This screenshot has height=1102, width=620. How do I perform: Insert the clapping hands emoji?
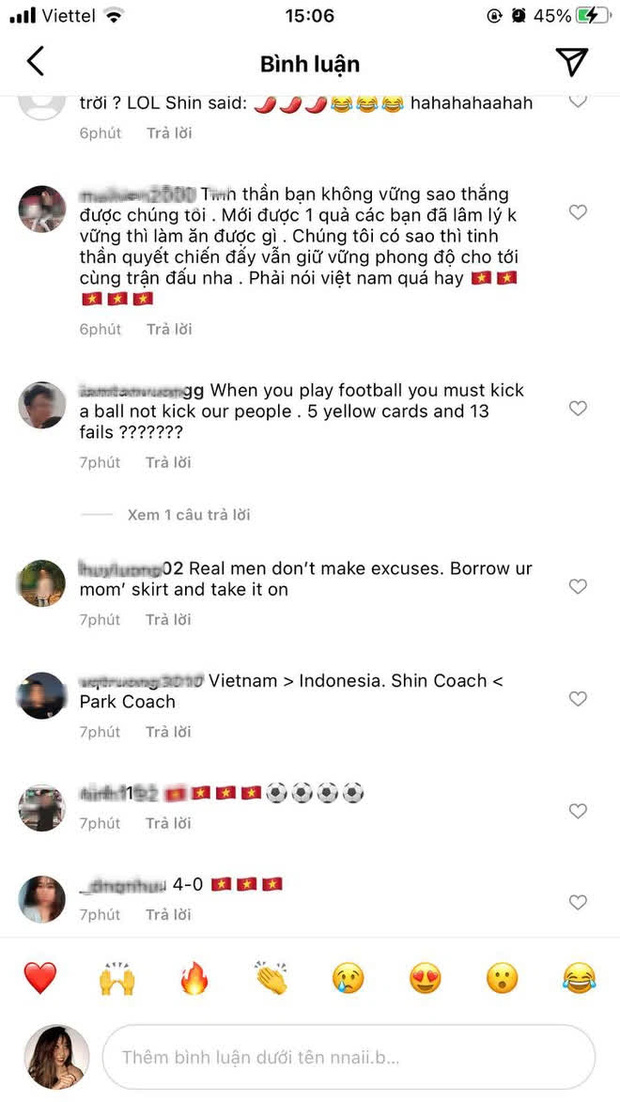(x=271, y=977)
